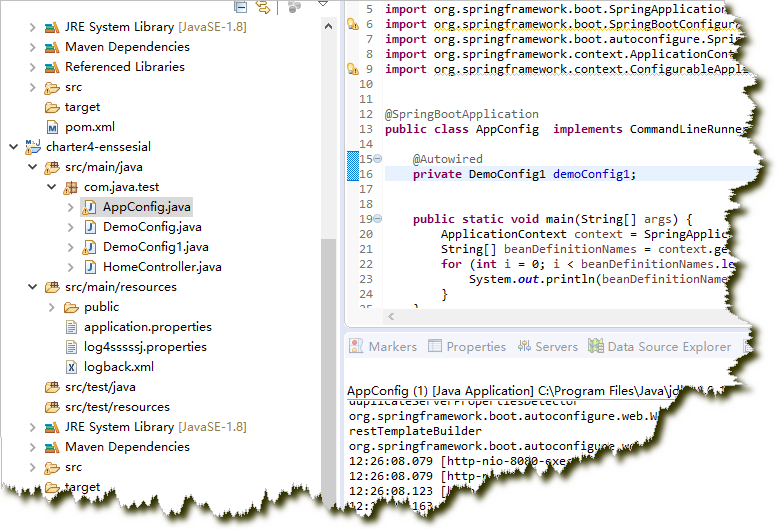Image resolution: width=778 pixels, height=529 pixels.
Task: Click the log4sssssj.properties file icon
Action: point(71,347)
